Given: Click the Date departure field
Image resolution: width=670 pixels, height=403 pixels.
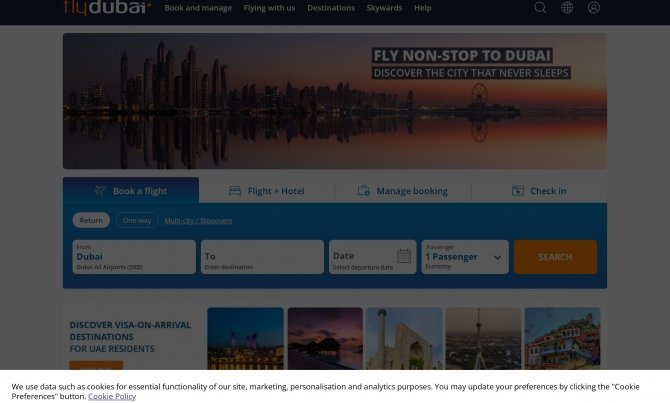Looking at the screenshot, I should click(x=373, y=257).
